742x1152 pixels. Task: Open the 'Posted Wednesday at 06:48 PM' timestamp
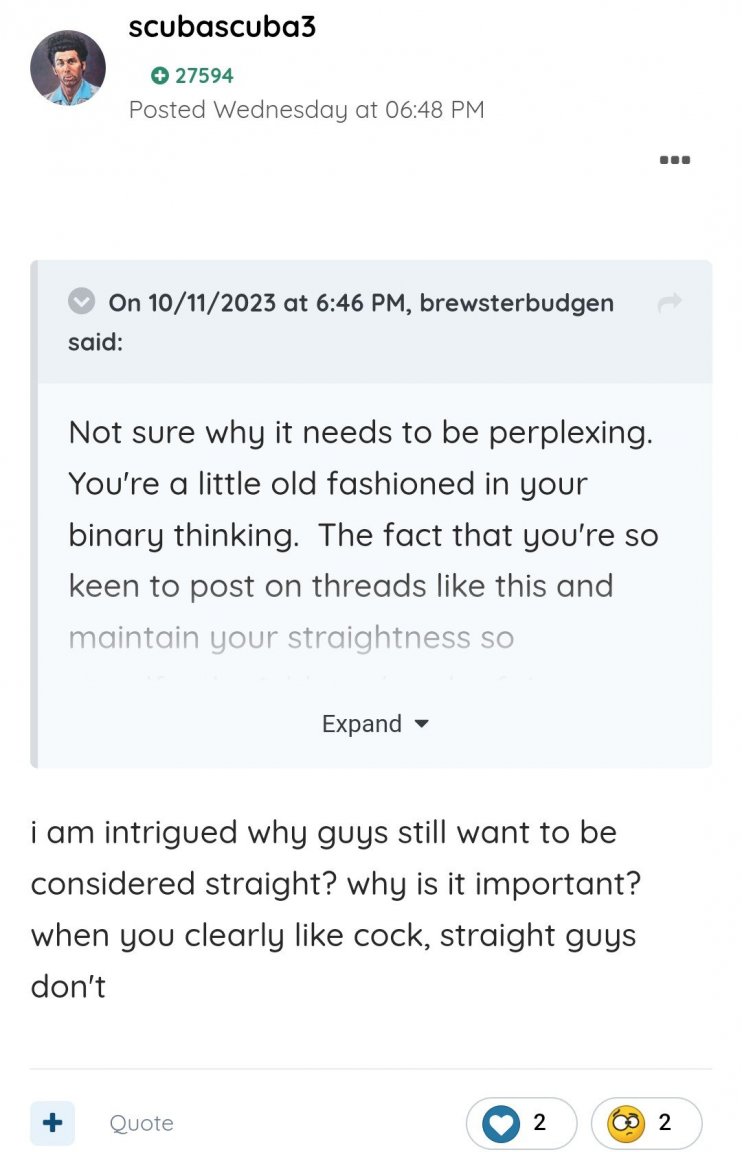click(306, 110)
